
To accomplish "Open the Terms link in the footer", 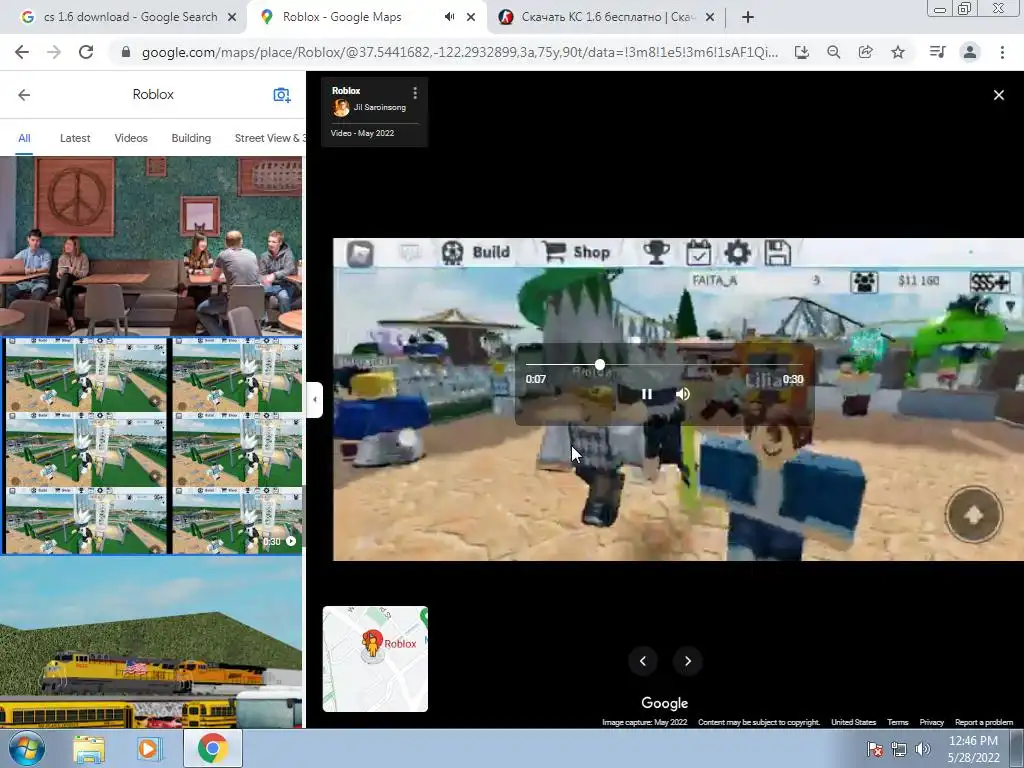I will pos(897,722).
